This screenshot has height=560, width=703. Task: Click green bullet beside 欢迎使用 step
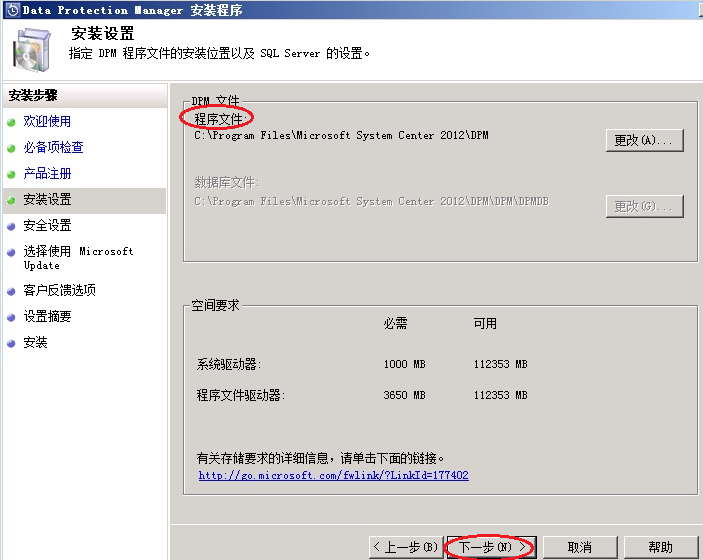(11, 122)
